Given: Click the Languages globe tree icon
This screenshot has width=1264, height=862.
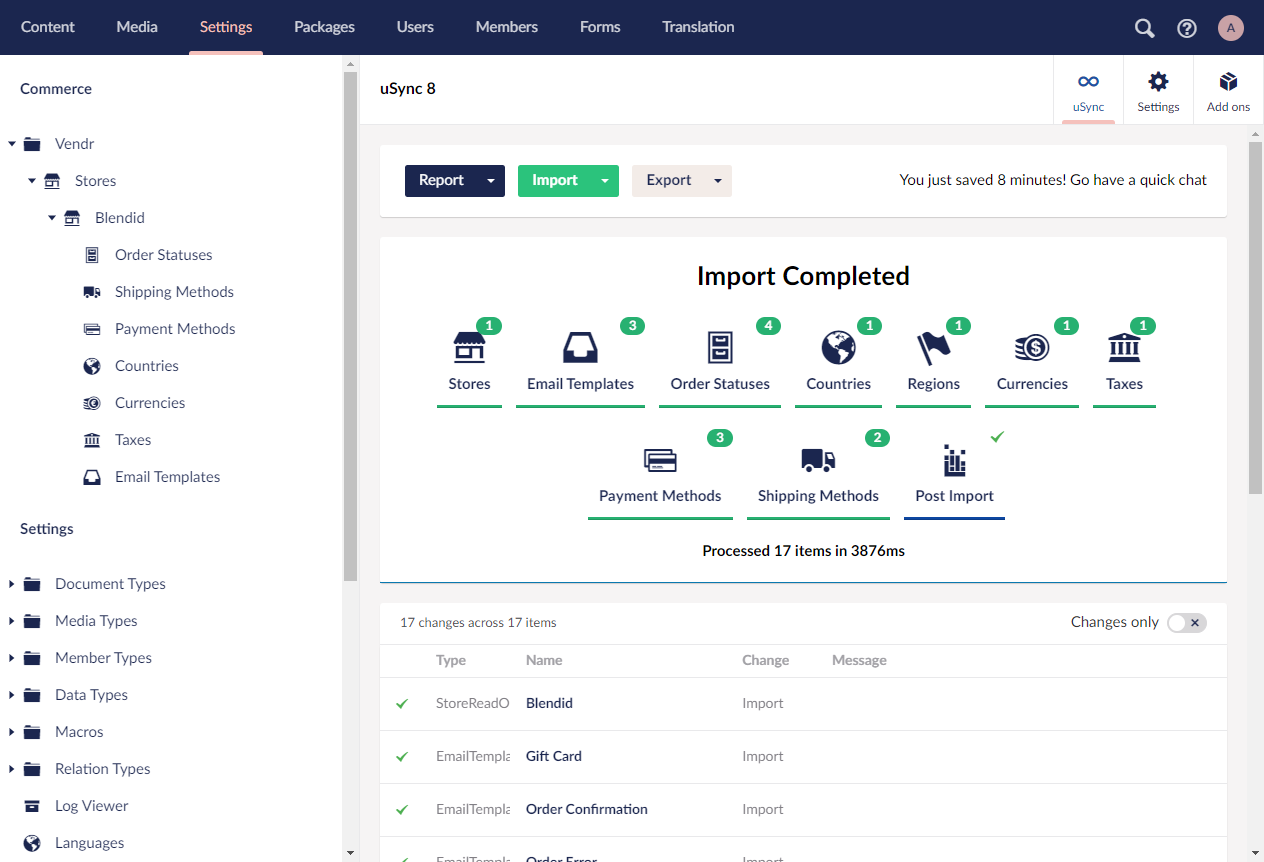Looking at the screenshot, I should [x=32, y=843].
